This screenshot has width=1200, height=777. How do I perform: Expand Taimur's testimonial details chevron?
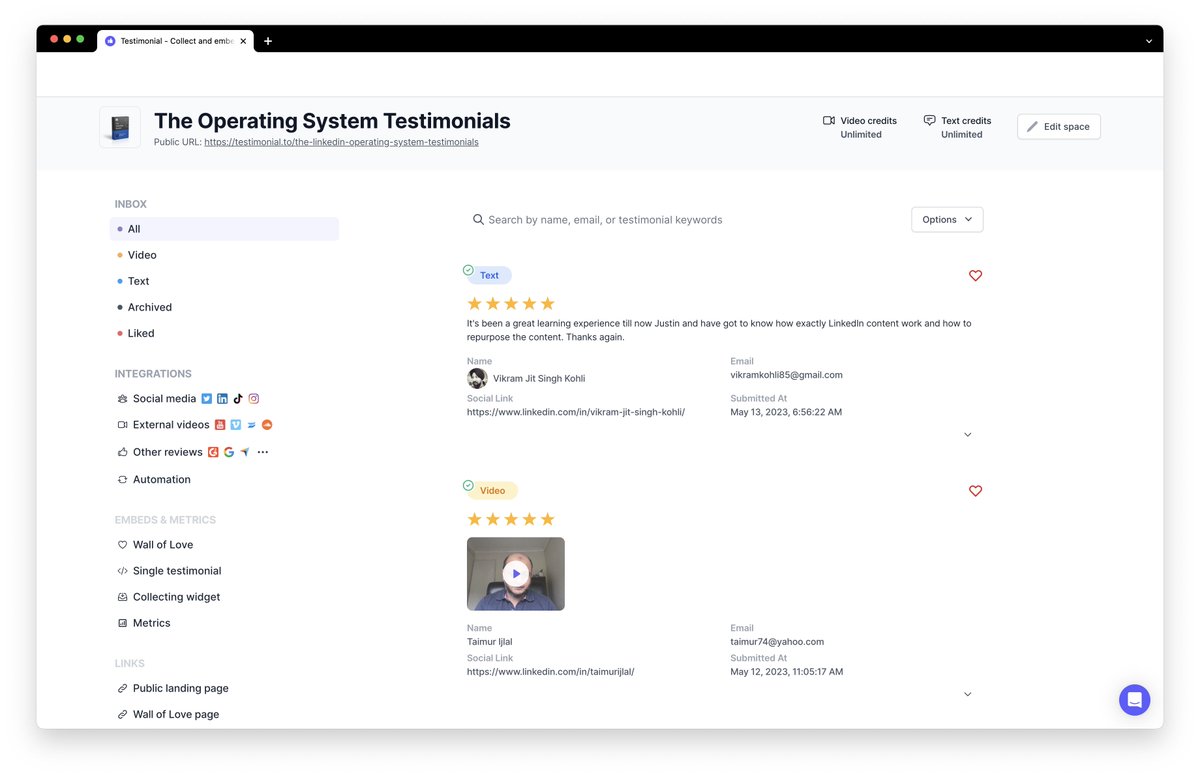(968, 694)
